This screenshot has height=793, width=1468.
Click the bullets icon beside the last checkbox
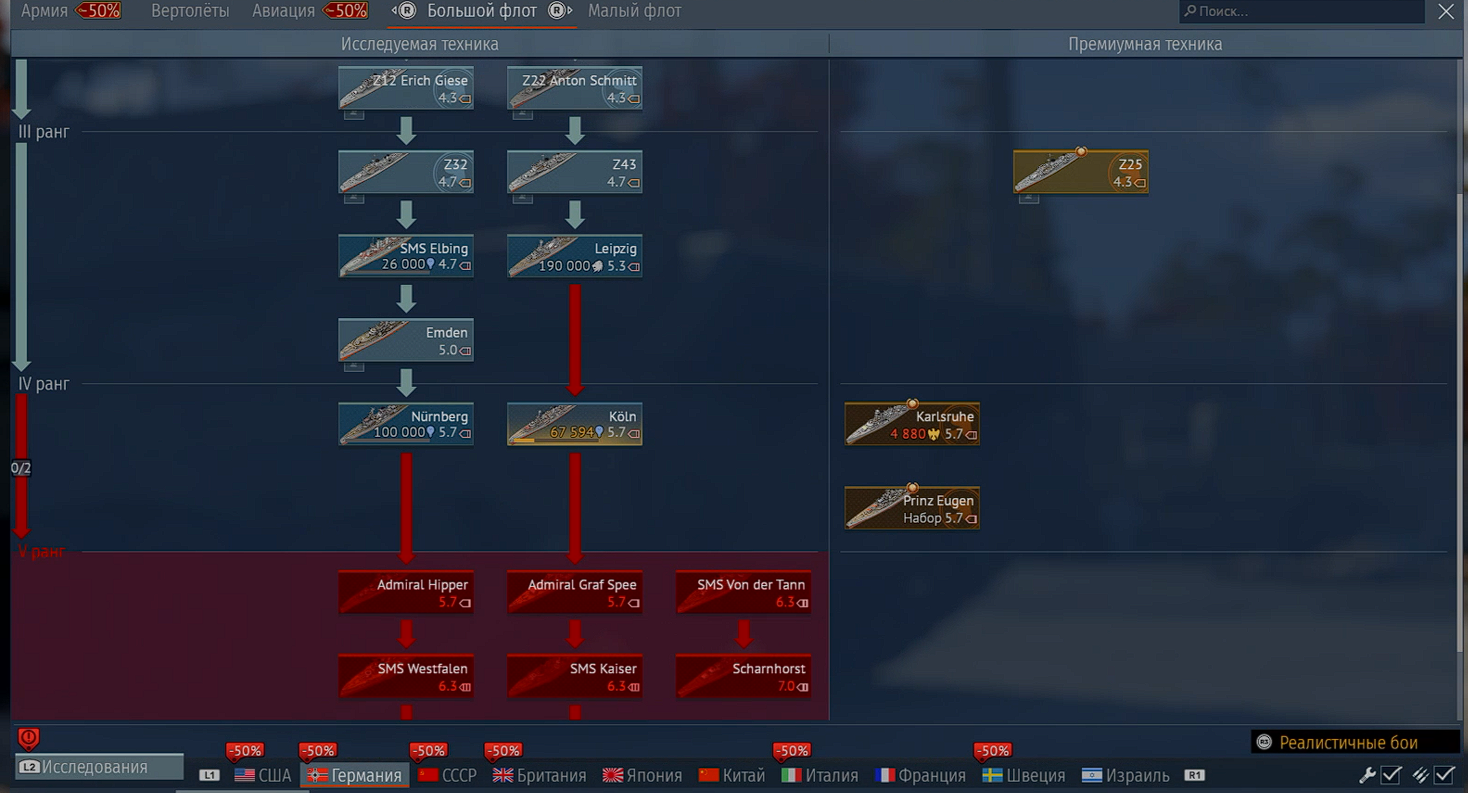point(1420,775)
